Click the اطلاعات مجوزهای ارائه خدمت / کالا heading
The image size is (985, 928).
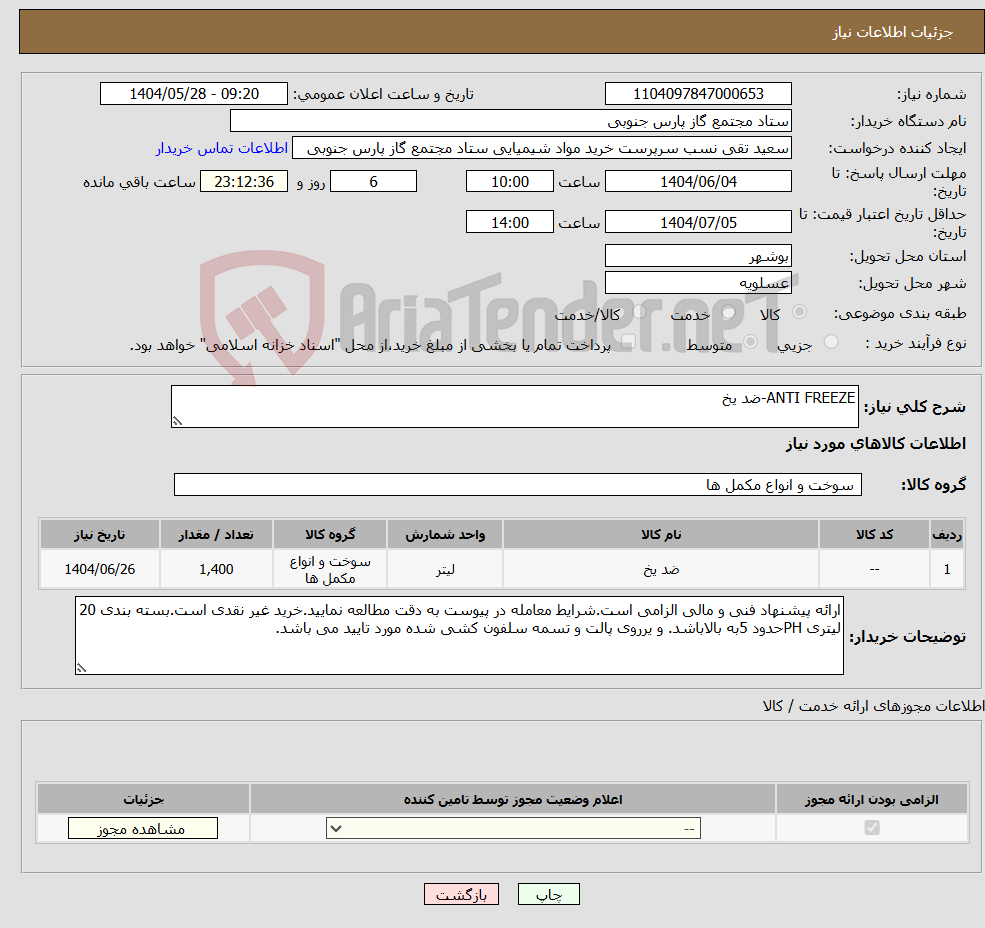873,706
